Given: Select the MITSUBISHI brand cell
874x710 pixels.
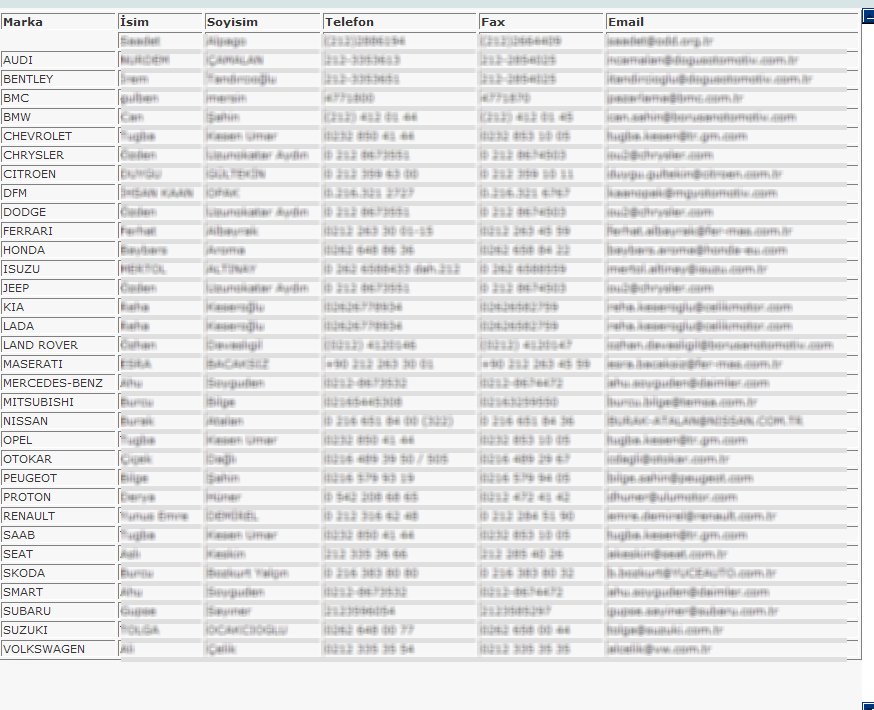Looking at the screenshot, I should click(x=58, y=402).
